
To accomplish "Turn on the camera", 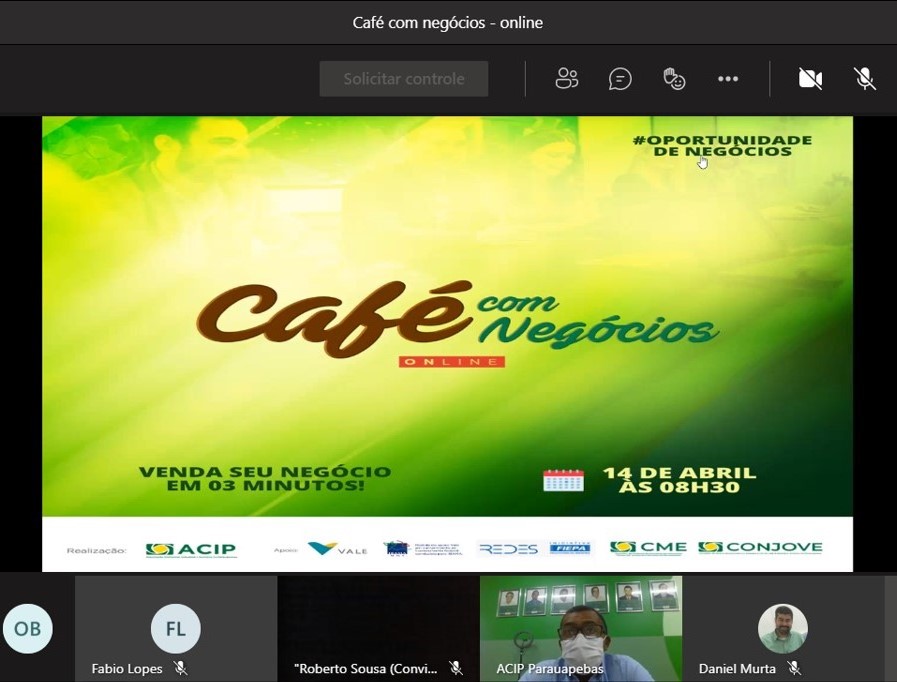I will 810,79.
